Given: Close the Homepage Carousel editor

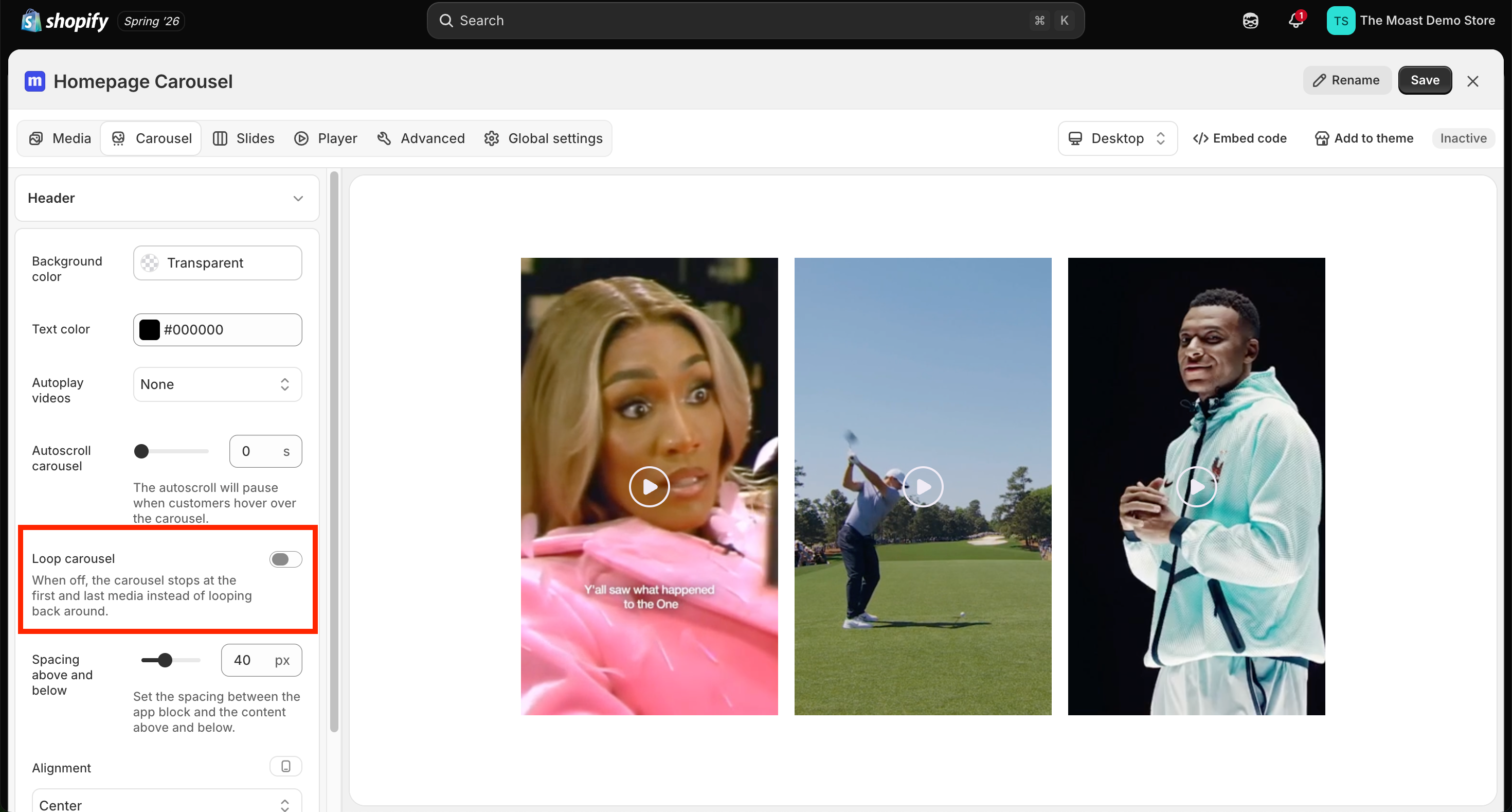Looking at the screenshot, I should pyautogui.click(x=1473, y=81).
